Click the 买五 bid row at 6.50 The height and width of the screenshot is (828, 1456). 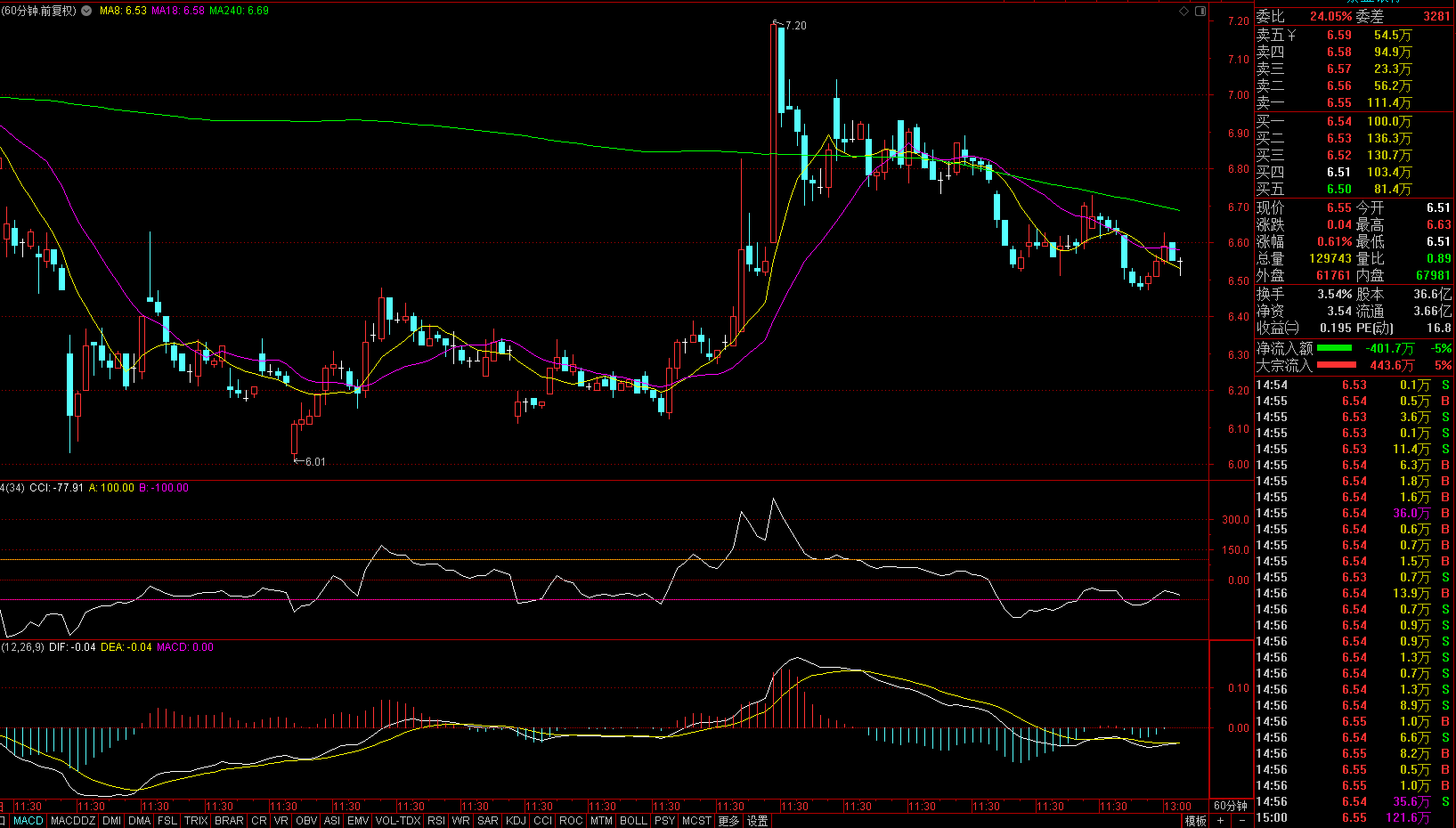(1354, 189)
